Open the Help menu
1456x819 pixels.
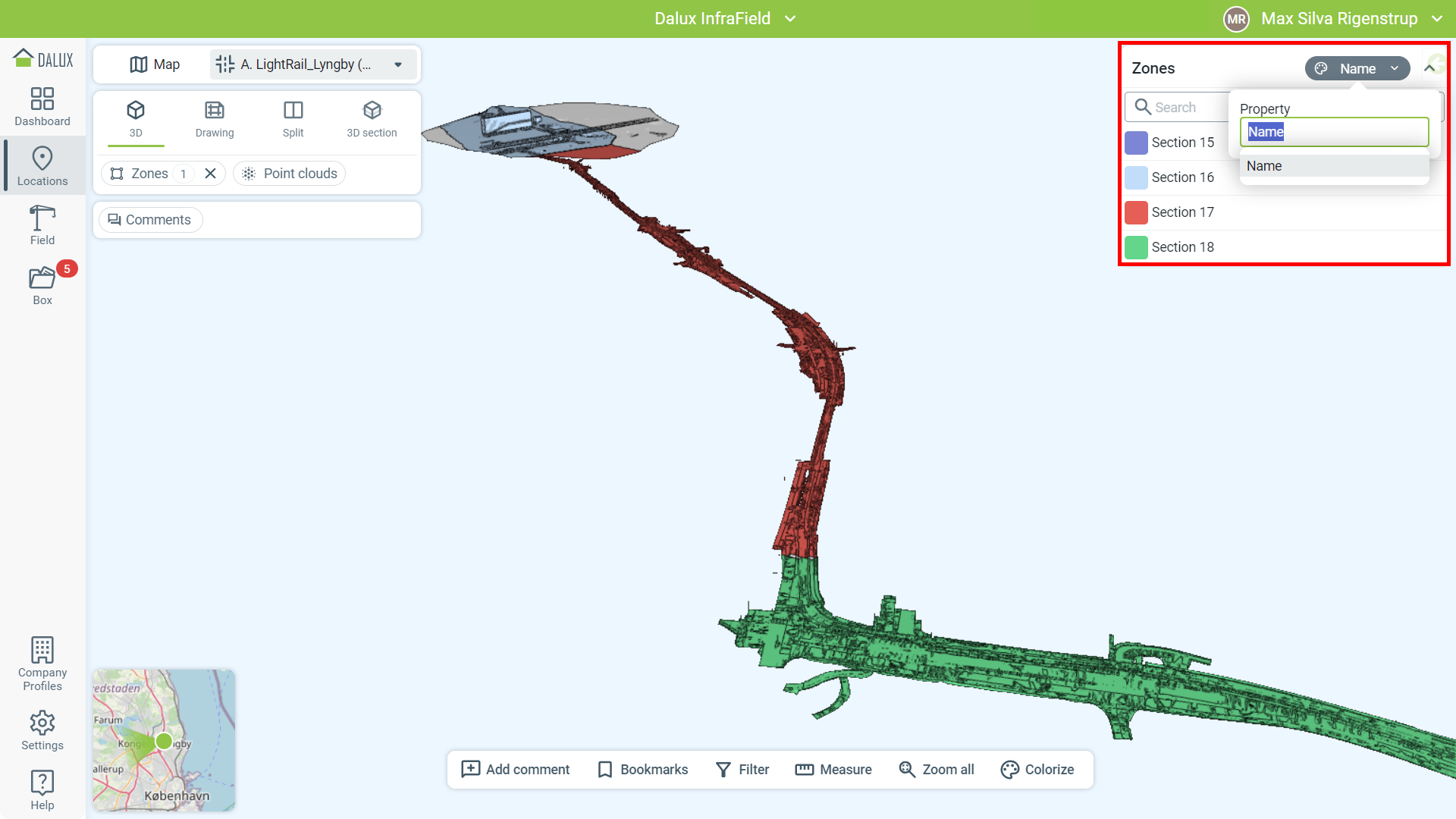point(42,790)
